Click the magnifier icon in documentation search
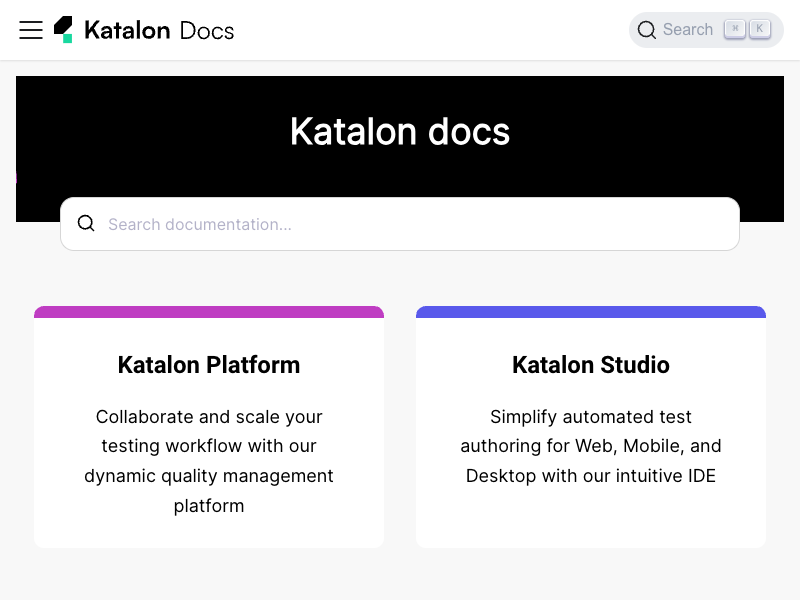The height and width of the screenshot is (600, 800). coord(86,223)
